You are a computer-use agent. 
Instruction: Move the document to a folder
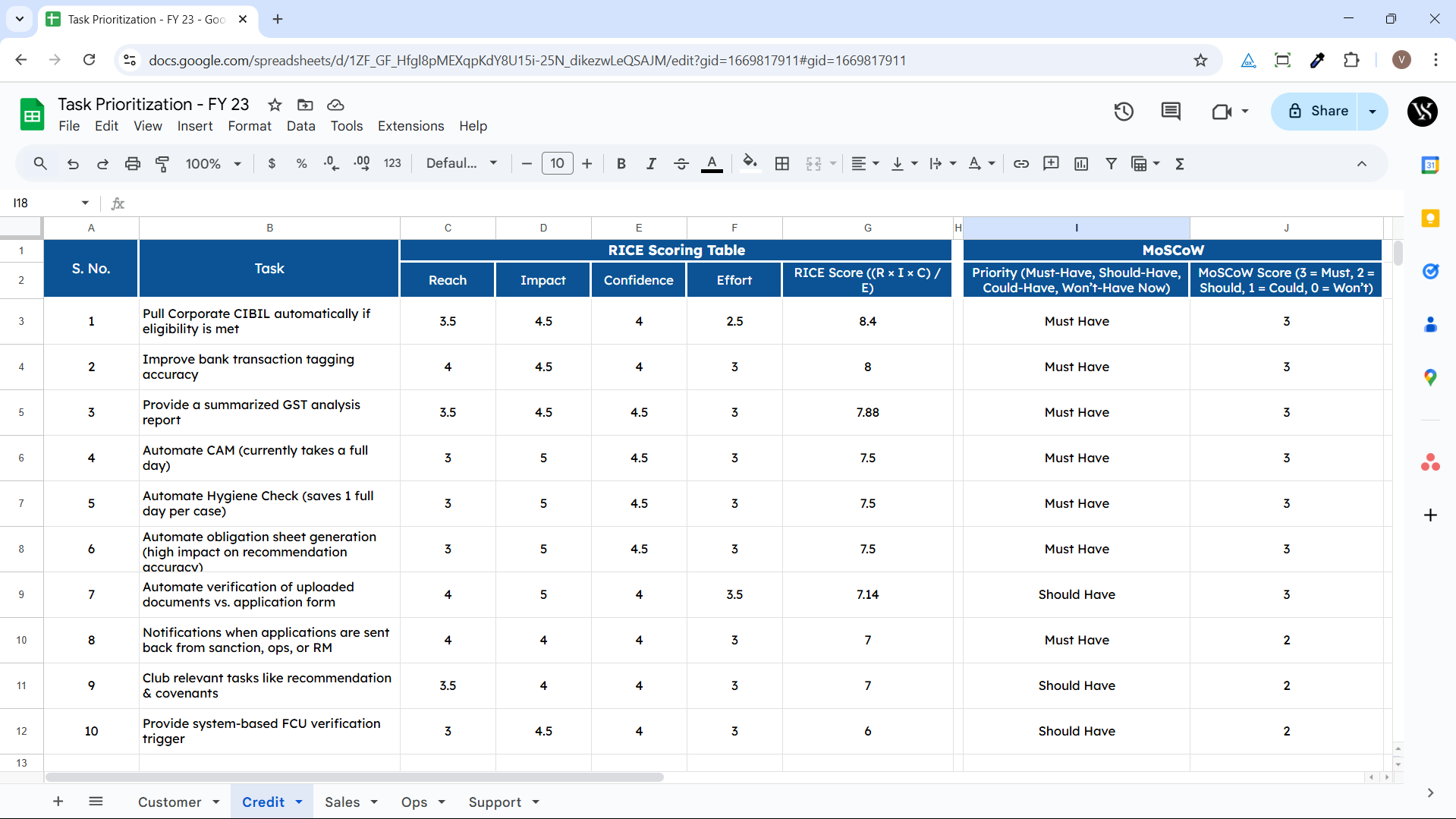tap(305, 105)
